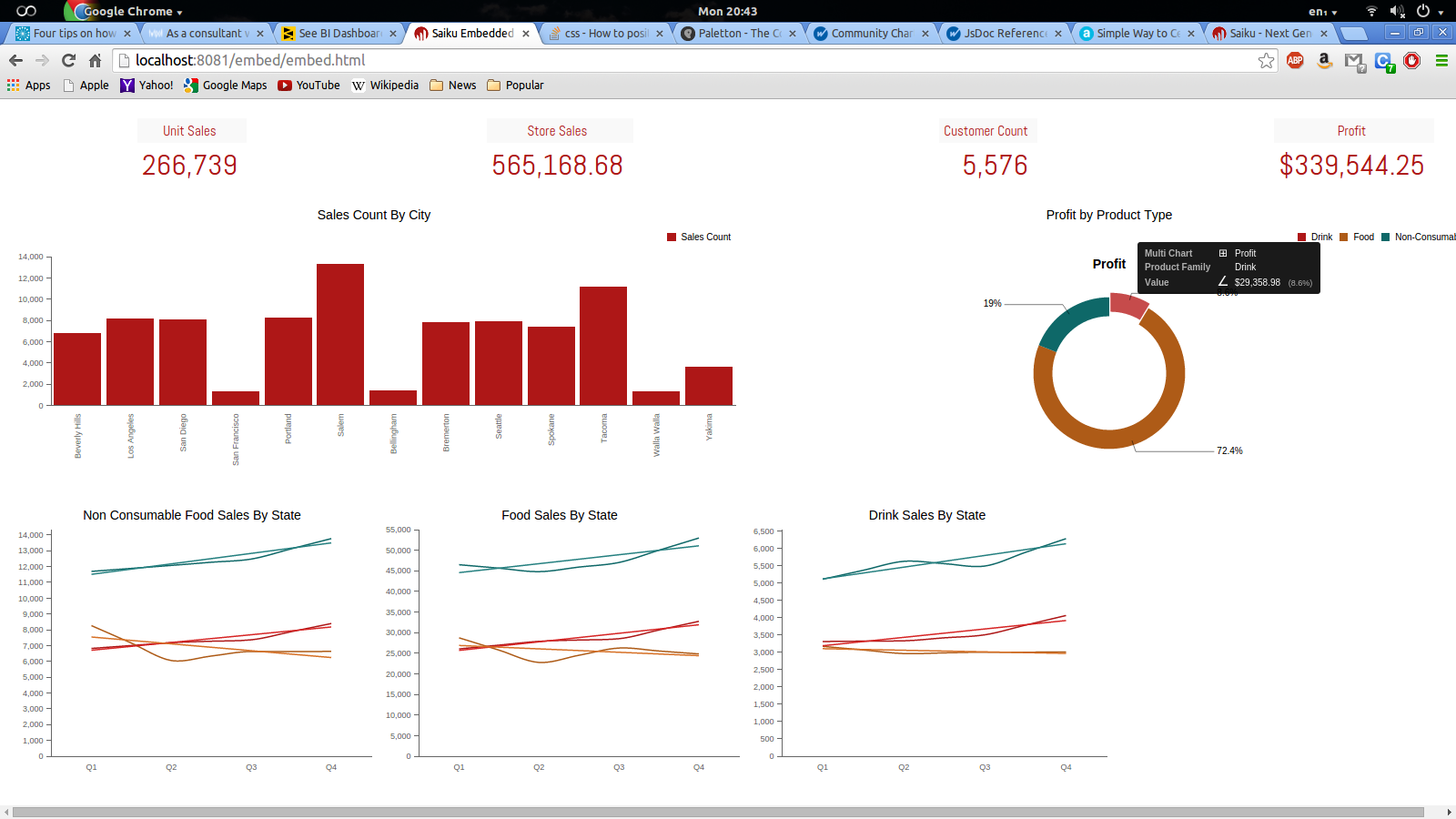Open the Activities overview icon
1456x819 pixels.
26,11
